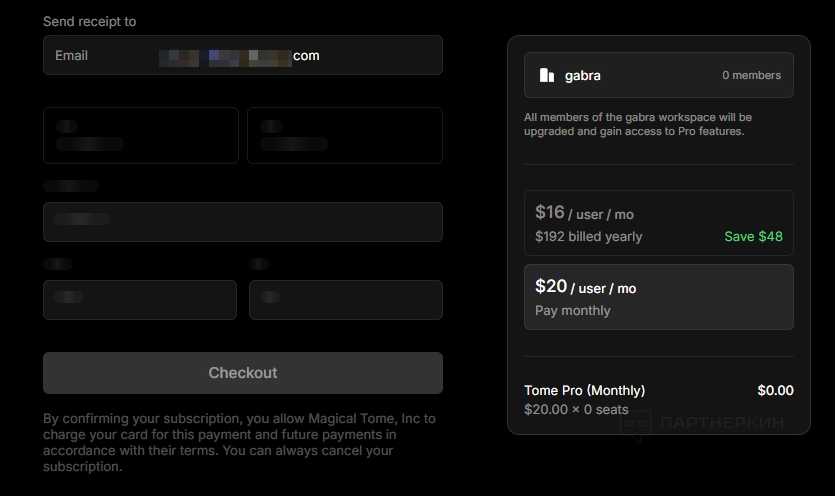Click the top-left blurred payment field
Image resolution: width=835 pixels, height=496 pixels.
[x=140, y=135]
